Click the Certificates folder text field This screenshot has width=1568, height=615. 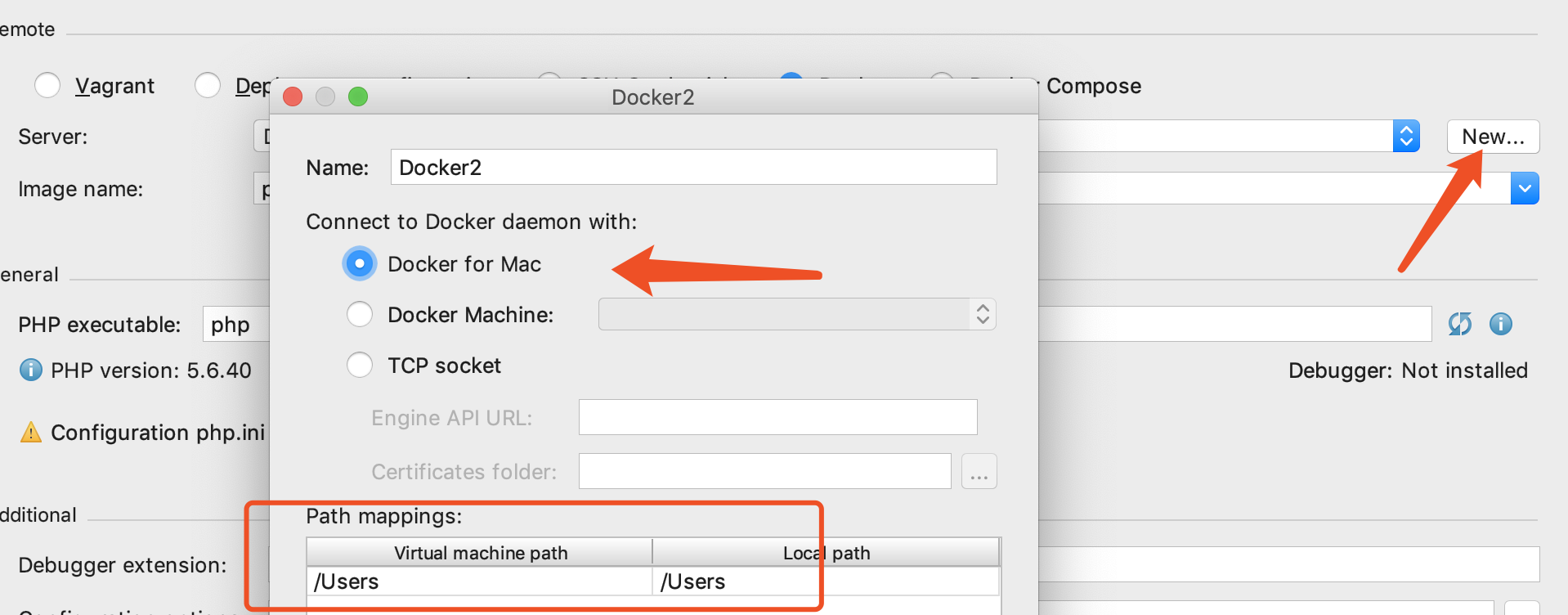tap(764, 471)
